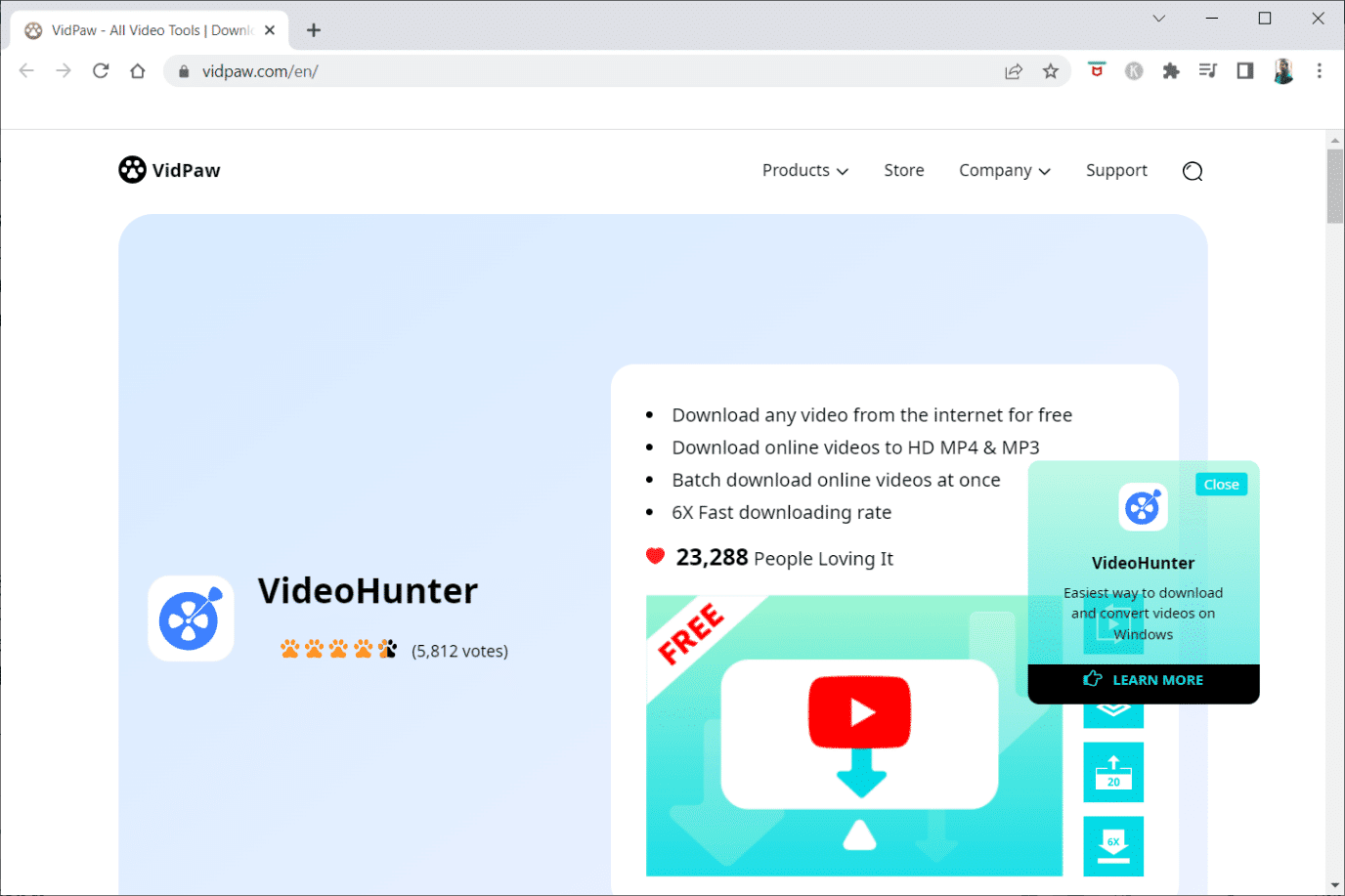Click the share page icon in the address bar
Viewport: 1345px width, 896px height.
click(x=1014, y=71)
